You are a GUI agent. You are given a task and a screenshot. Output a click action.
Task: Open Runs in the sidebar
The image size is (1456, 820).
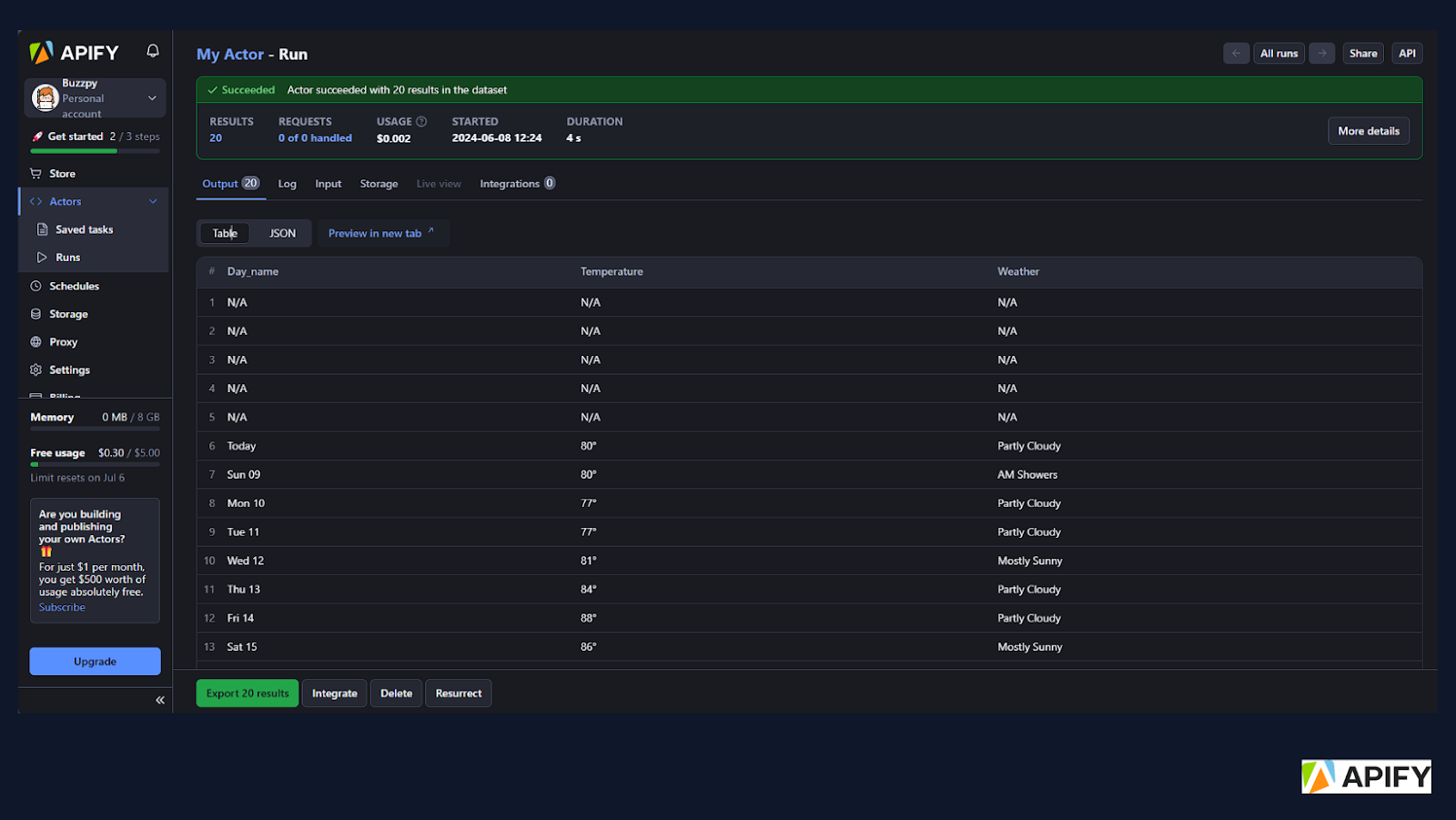click(x=68, y=258)
